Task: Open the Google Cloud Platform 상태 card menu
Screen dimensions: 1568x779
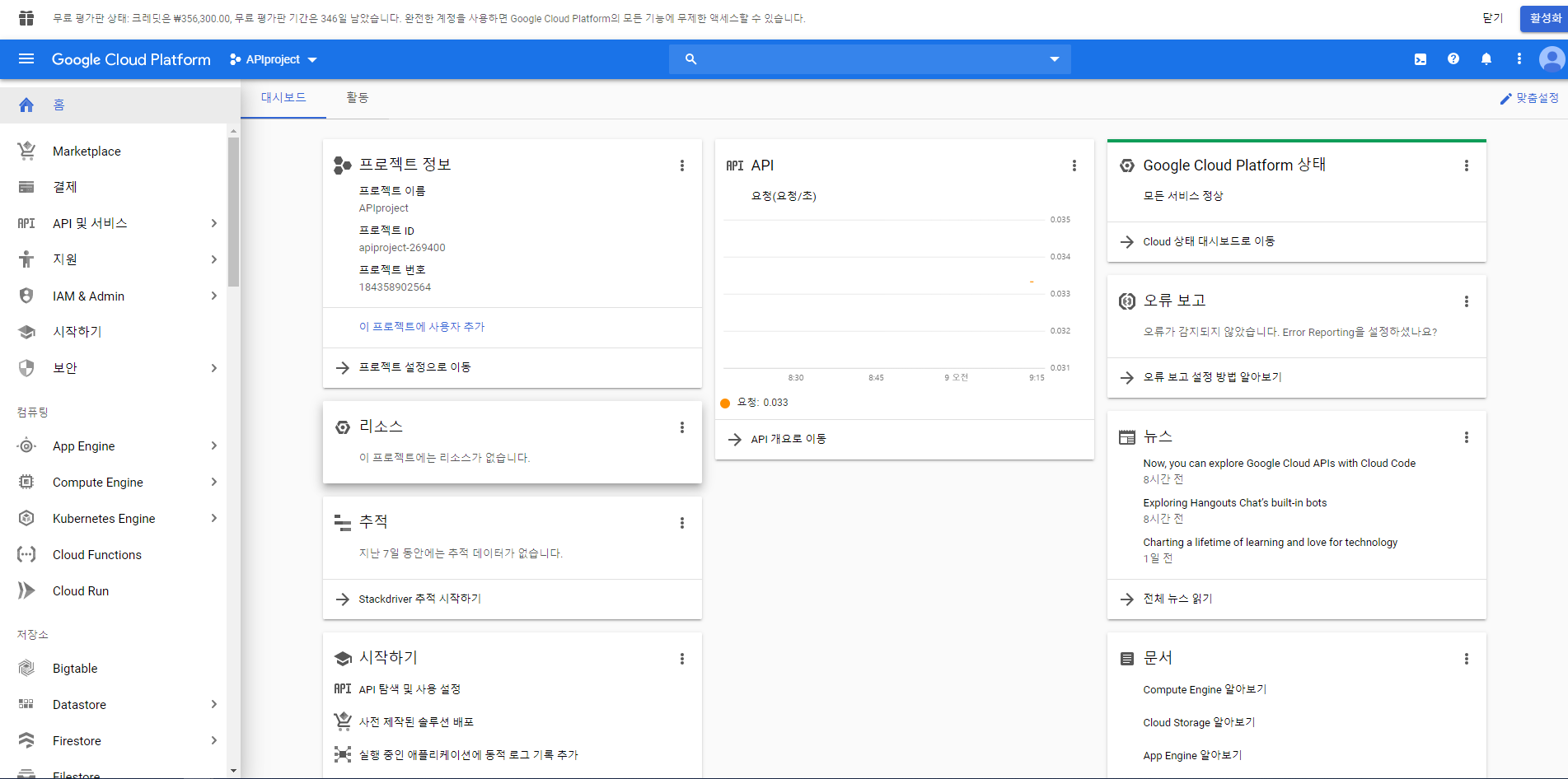Action: [1467, 166]
